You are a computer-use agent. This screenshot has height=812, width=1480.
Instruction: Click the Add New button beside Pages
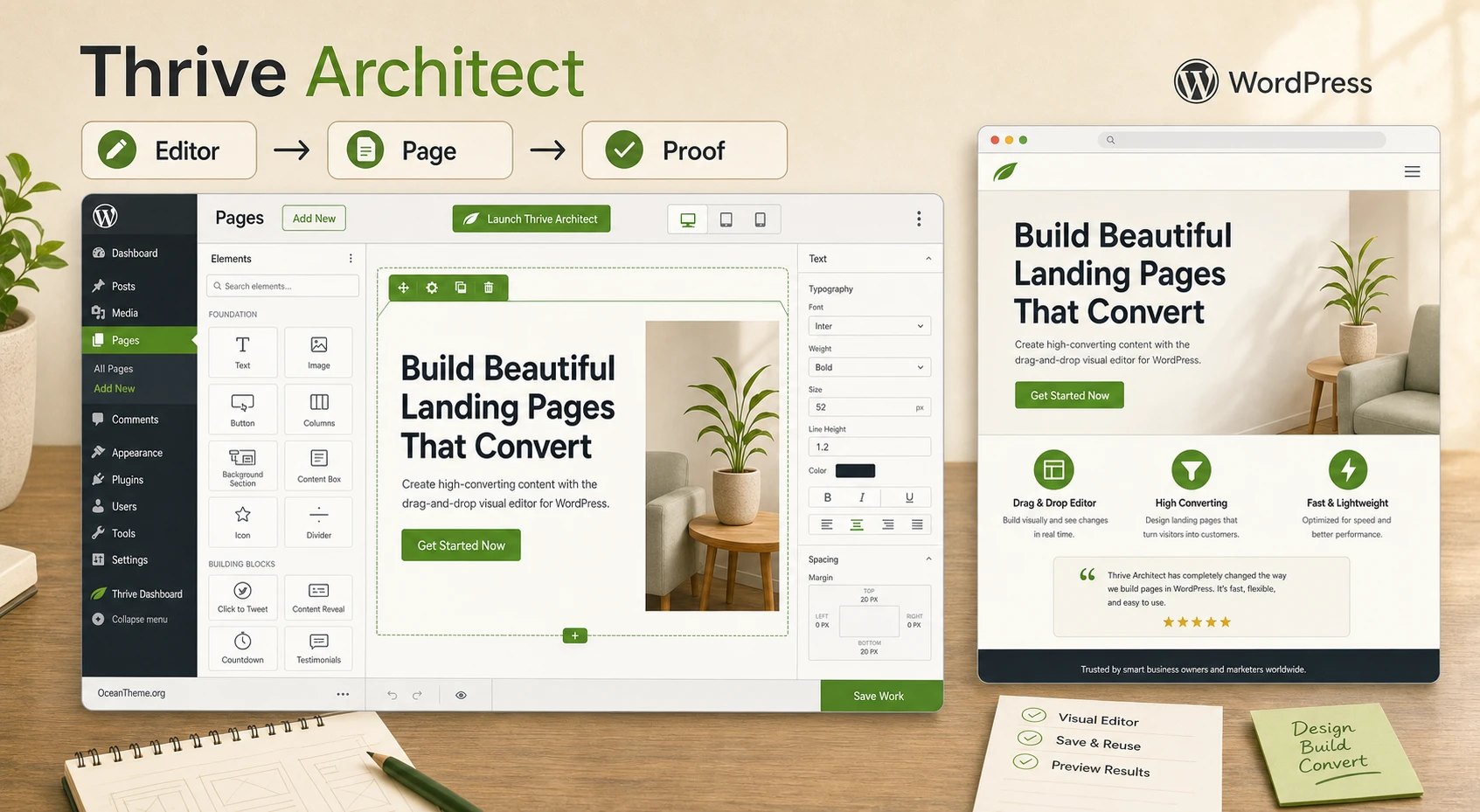pyautogui.click(x=314, y=219)
